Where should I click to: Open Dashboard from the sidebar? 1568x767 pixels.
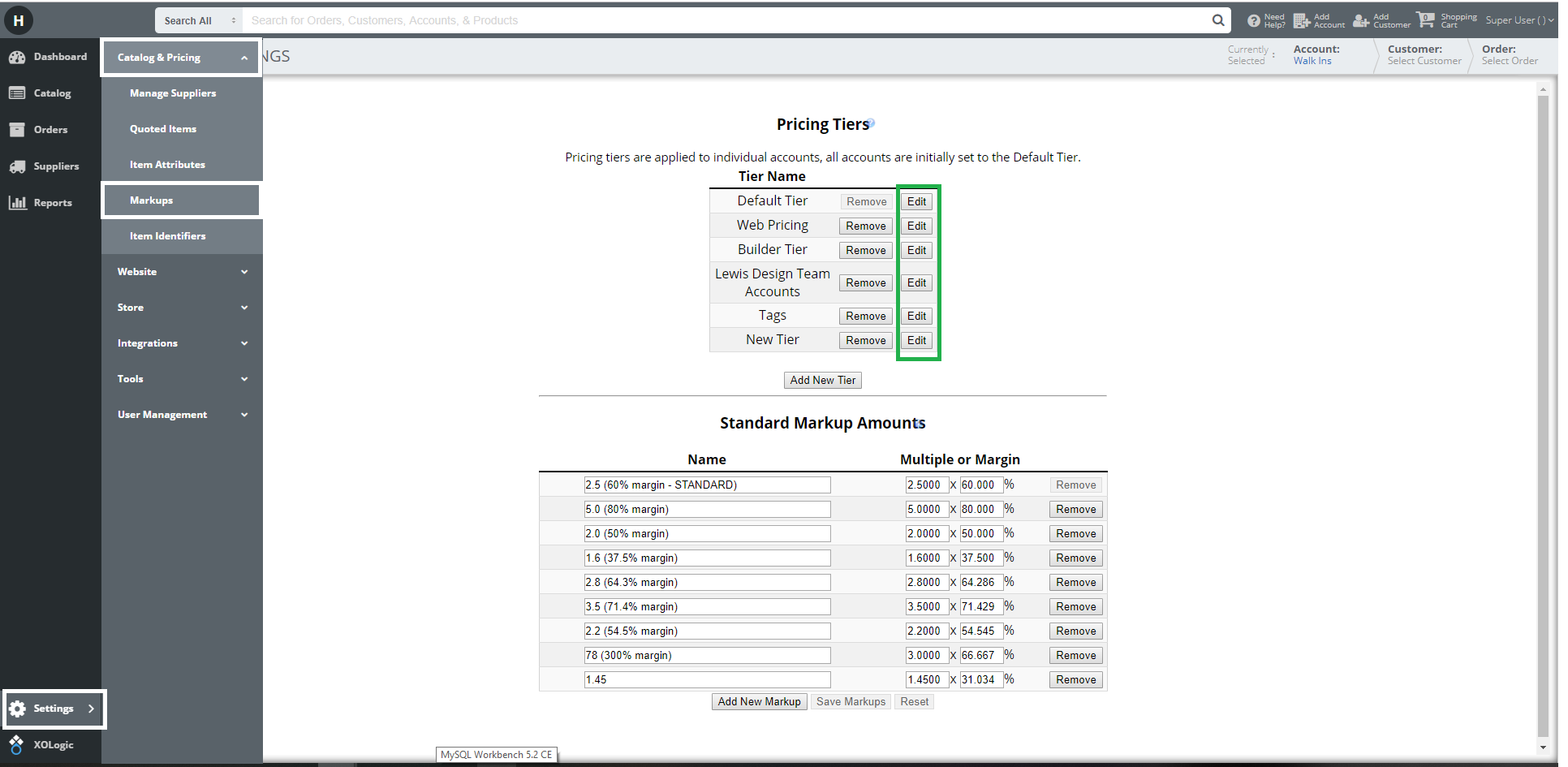(x=50, y=57)
